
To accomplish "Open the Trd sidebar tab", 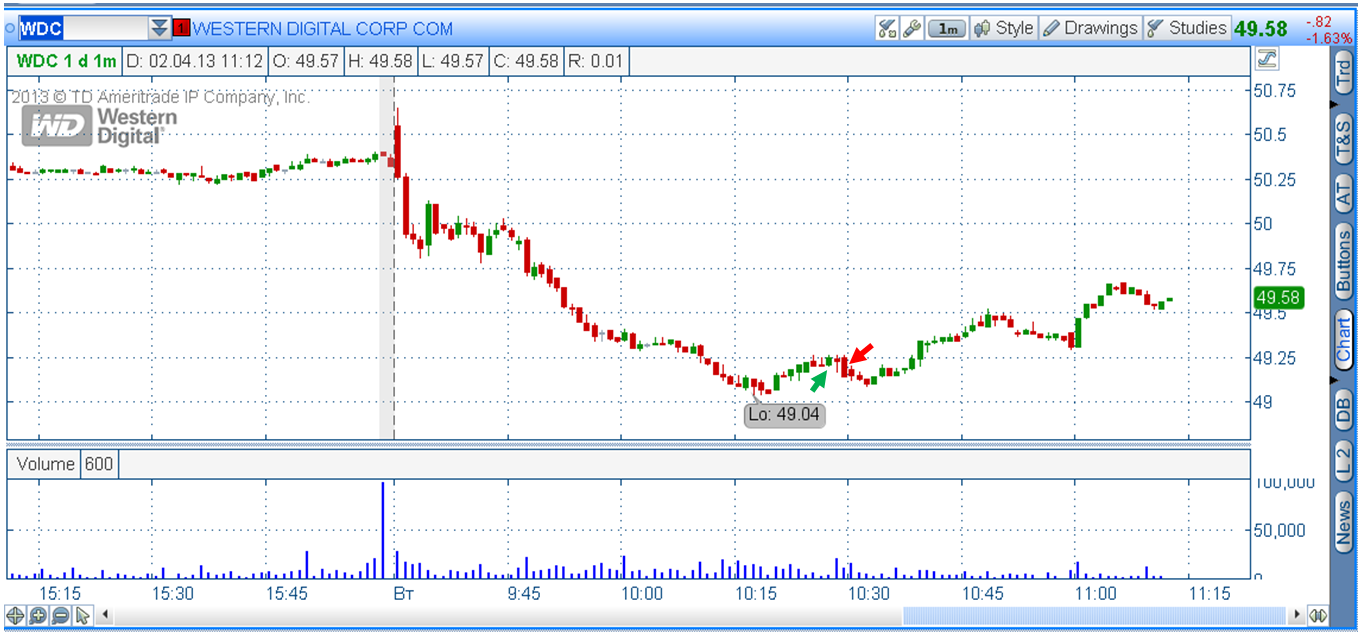I will [x=1343, y=73].
